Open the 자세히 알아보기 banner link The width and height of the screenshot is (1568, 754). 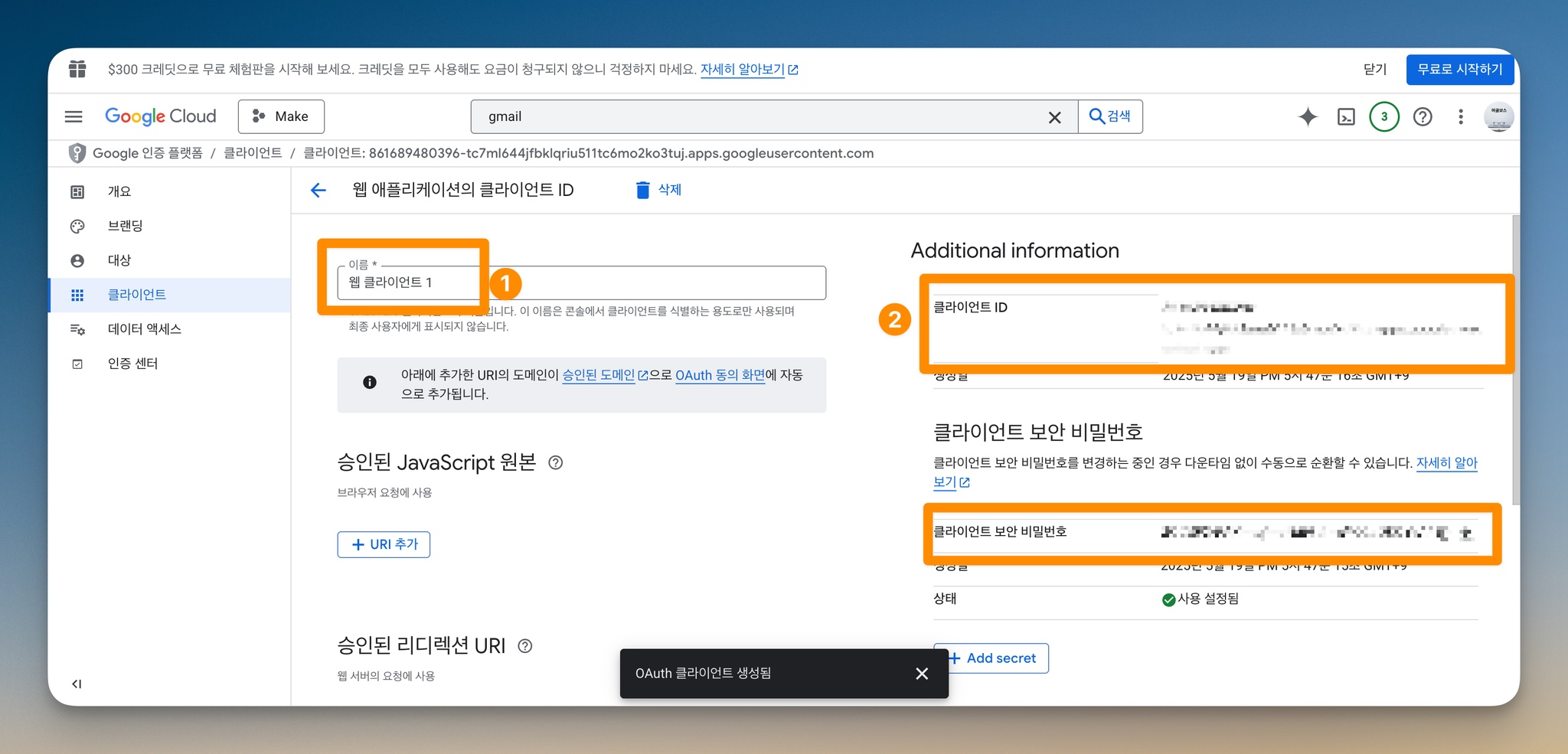click(x=749, y=69)
